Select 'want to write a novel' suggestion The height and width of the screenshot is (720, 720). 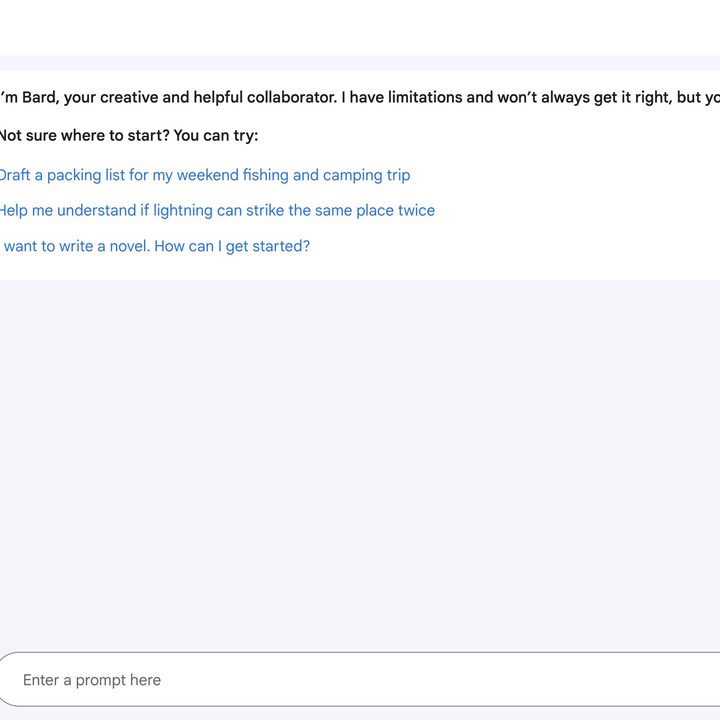point(155,246)
